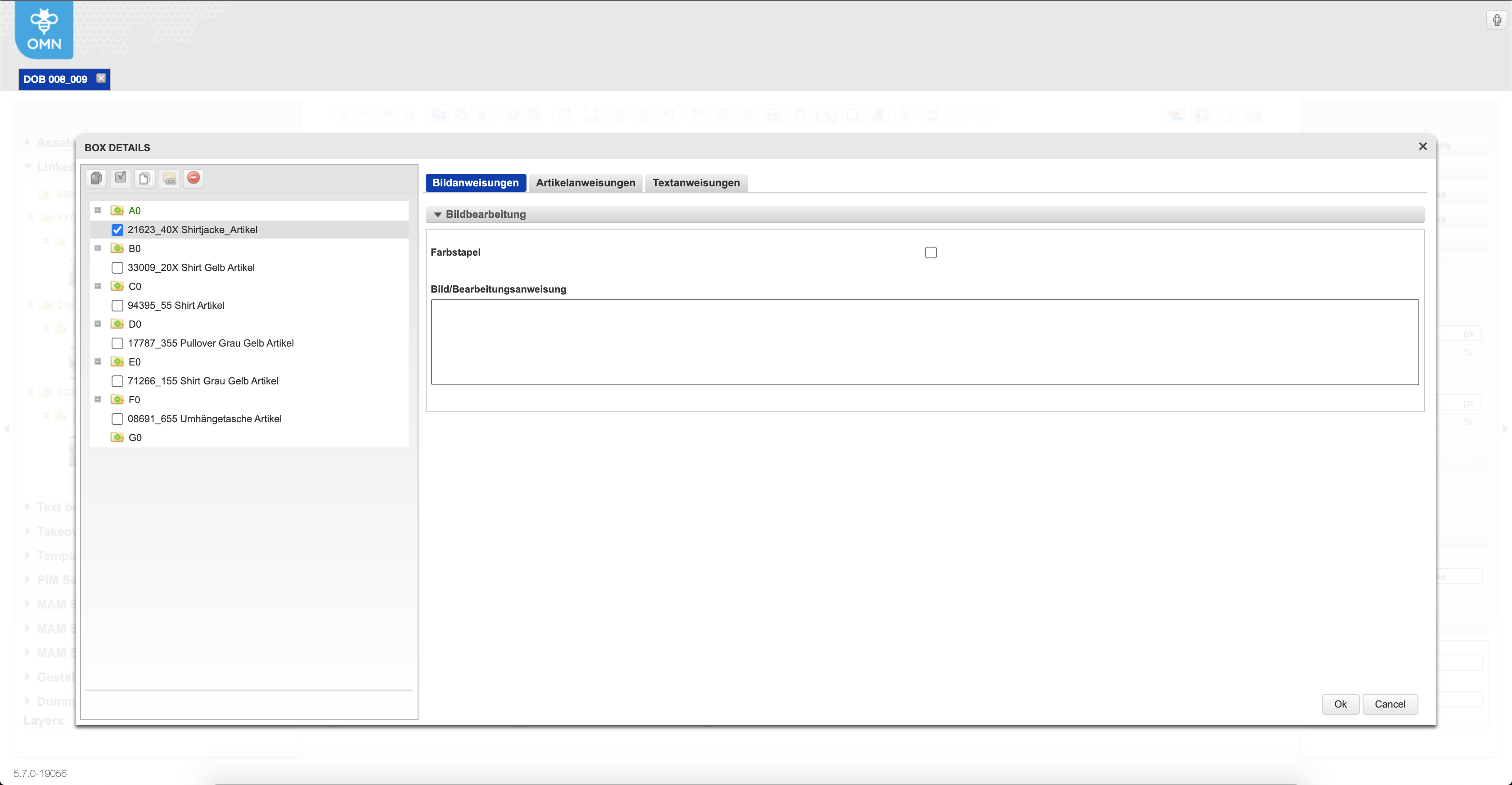Image resolution: width=1512 pixels, height=785 pixels.
Task: Switch to the Artikelanweisungen tab
Action: (x=585, y=183)
